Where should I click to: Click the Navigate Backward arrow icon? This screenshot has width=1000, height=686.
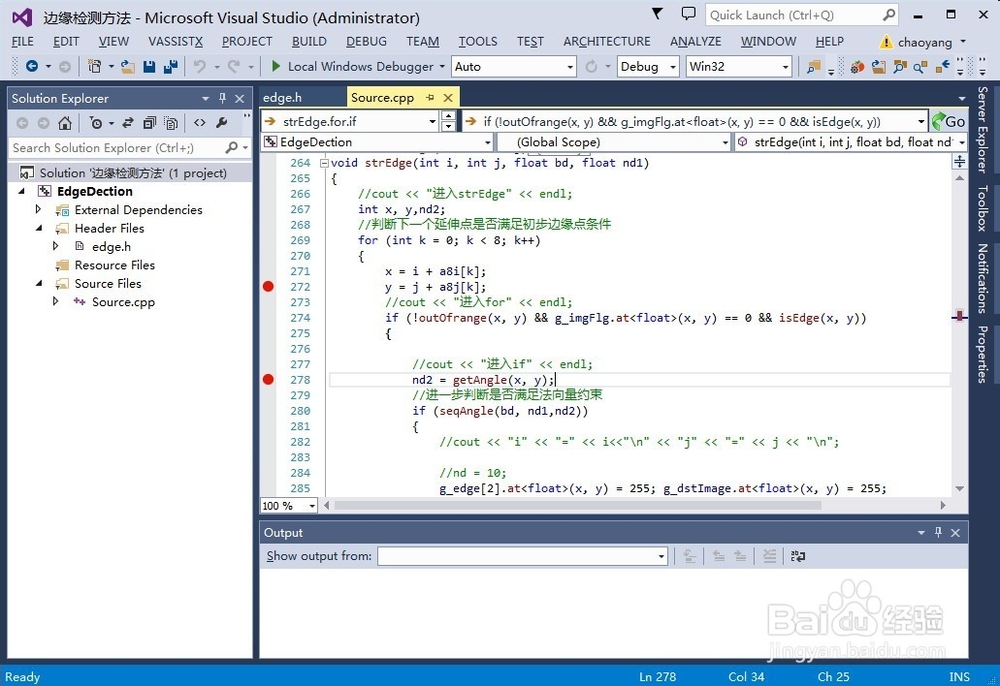coord(31,66)
